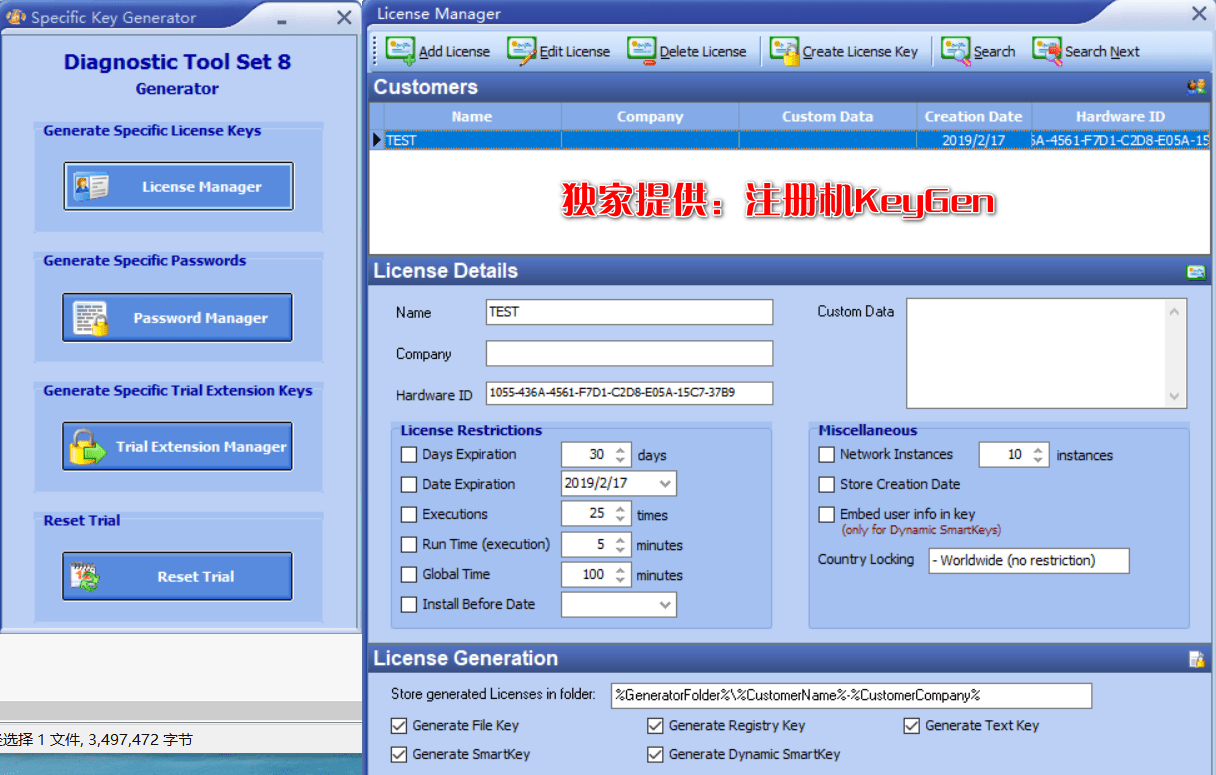Expand the Install Before Date dropdown
The height and width of the screenshot is (775, 1216).
(665, 605)
